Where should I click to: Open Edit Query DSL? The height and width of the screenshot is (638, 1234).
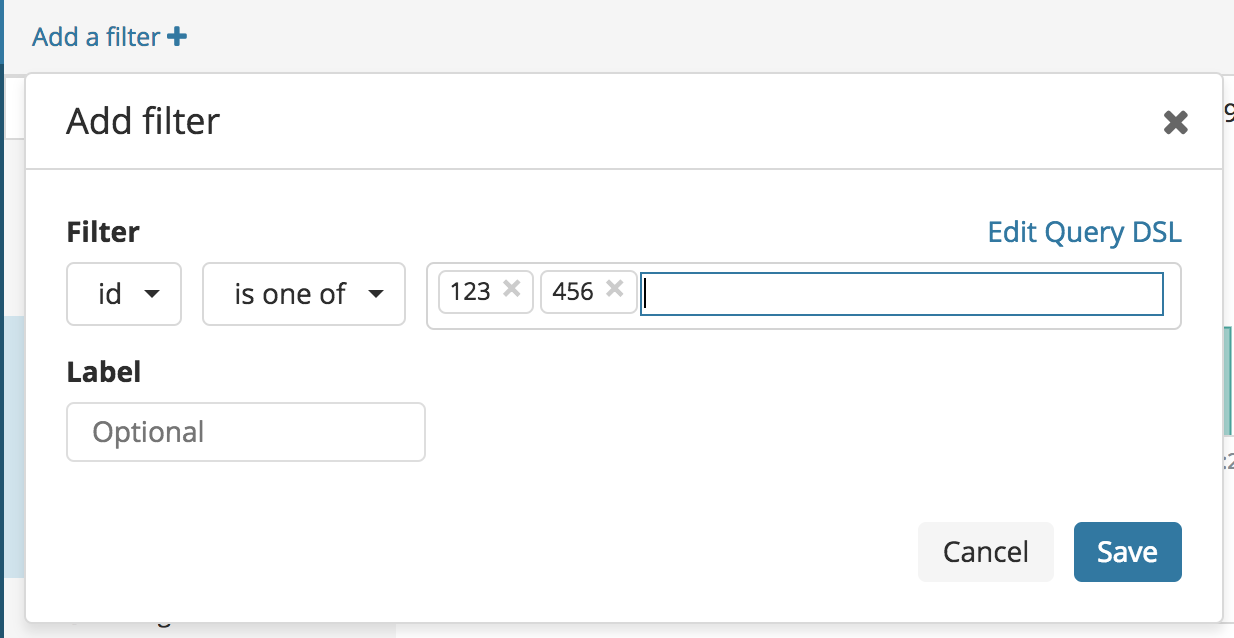click(x=1084, y=232)
